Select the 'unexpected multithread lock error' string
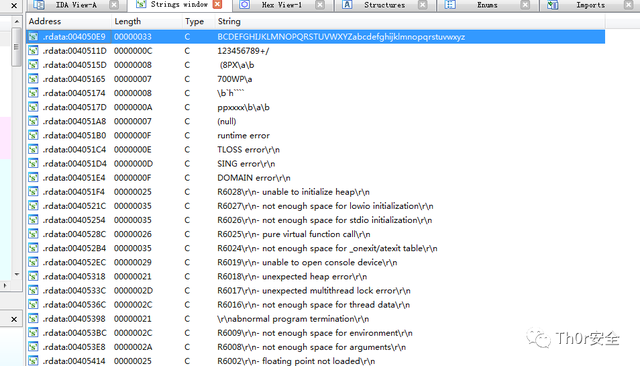This screenshot has height=366, width=640. click(314, 291)
